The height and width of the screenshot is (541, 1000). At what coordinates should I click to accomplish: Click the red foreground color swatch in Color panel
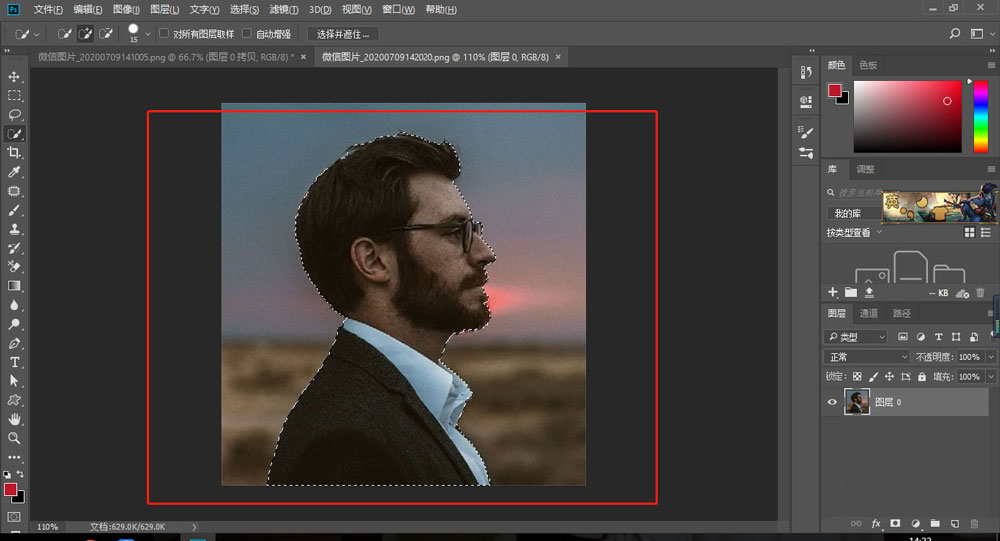[x=834, y=90]
